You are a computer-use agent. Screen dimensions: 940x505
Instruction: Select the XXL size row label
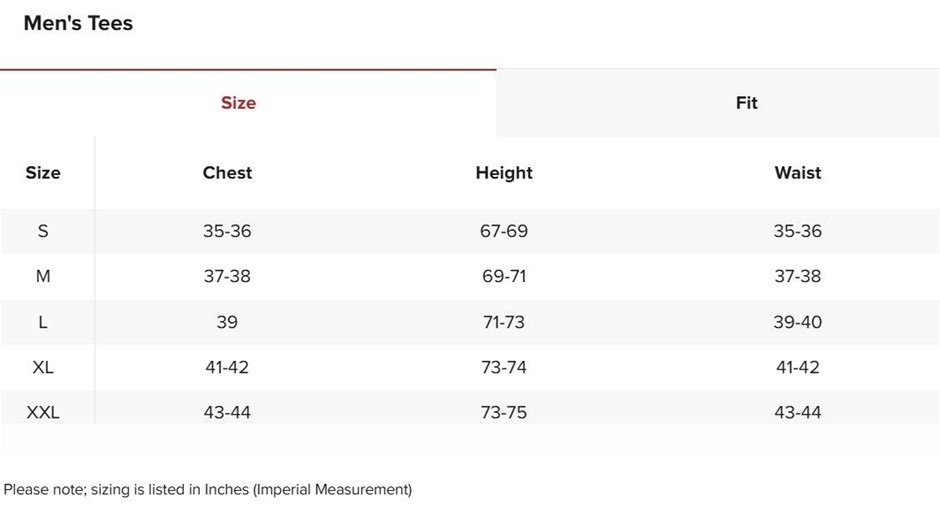(43, 412)
